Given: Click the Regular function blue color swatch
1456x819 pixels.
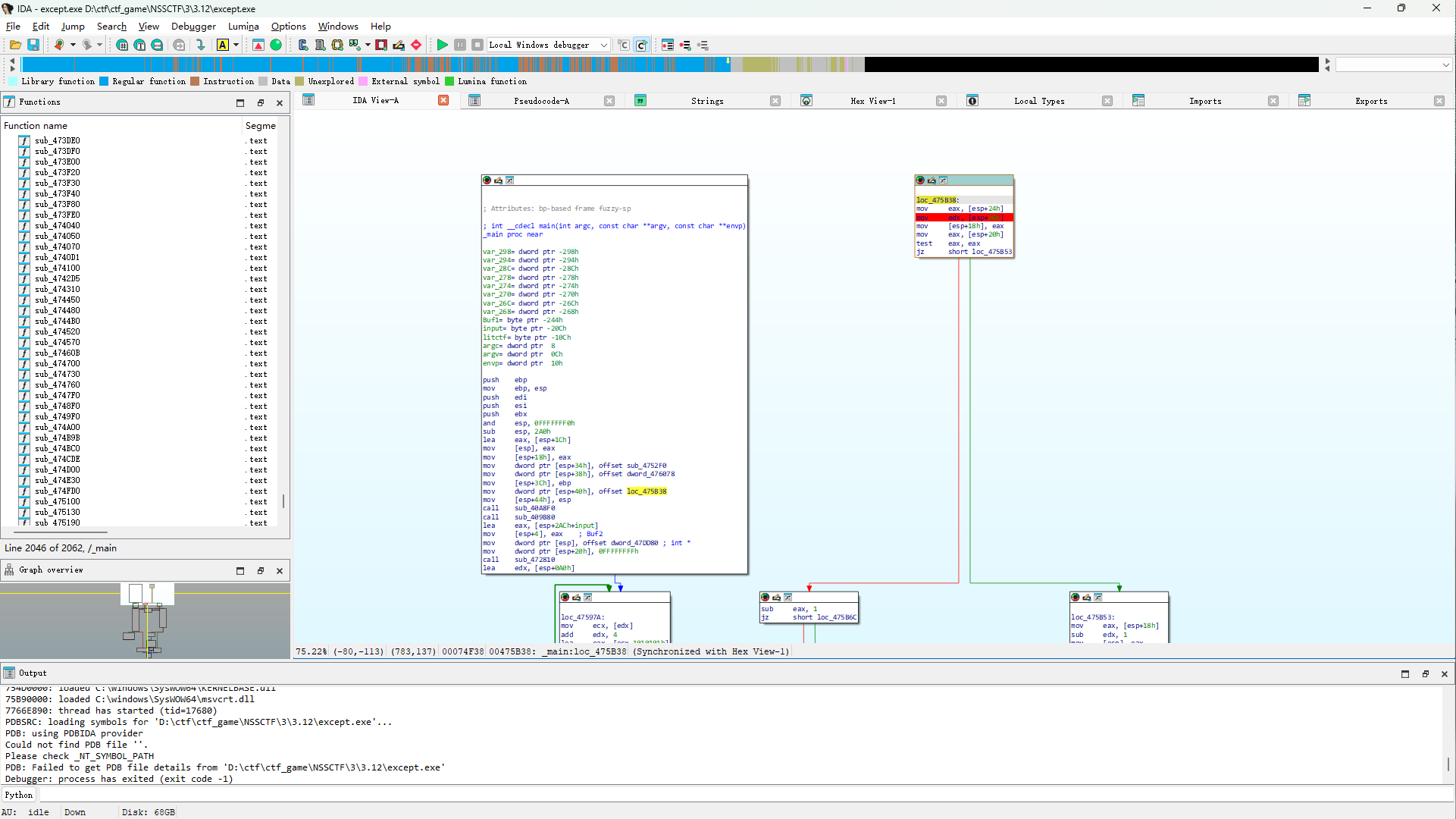Looking at the screenshot, I should [x=104, y=82].
